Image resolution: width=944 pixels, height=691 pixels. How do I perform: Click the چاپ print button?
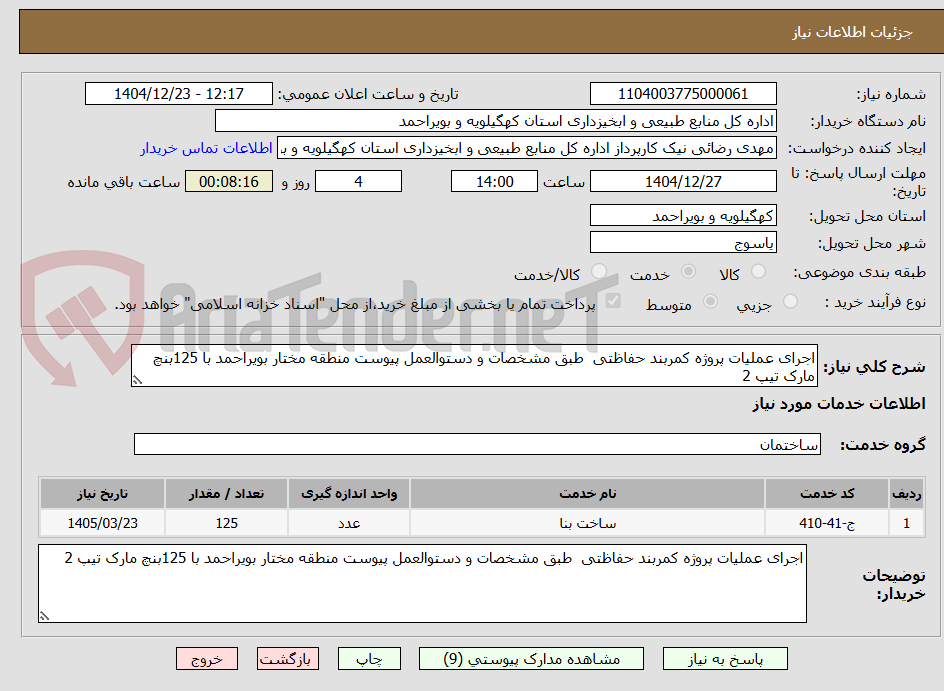click(x=369, y=659)
